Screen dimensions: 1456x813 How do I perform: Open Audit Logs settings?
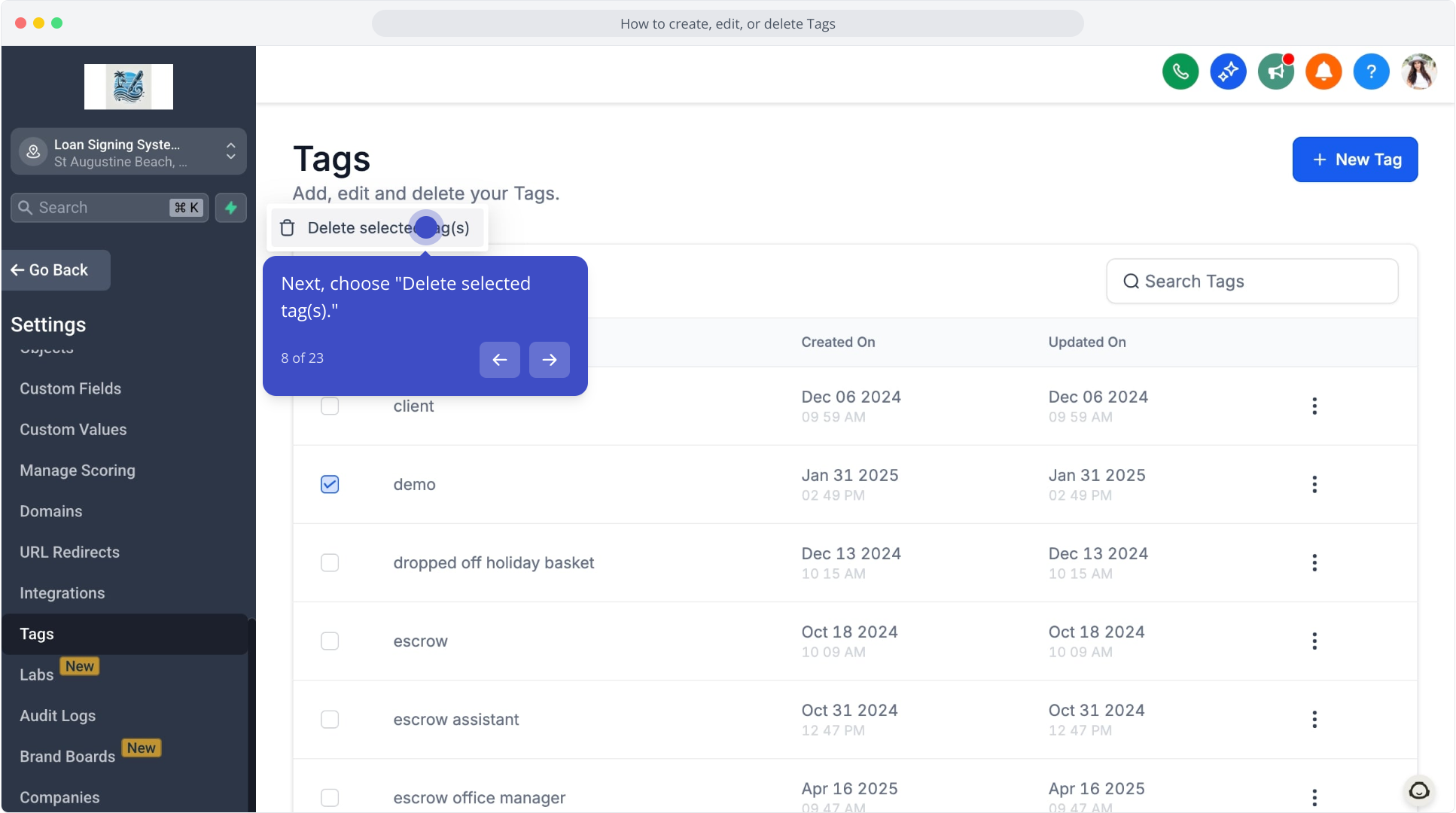(58, 716)
